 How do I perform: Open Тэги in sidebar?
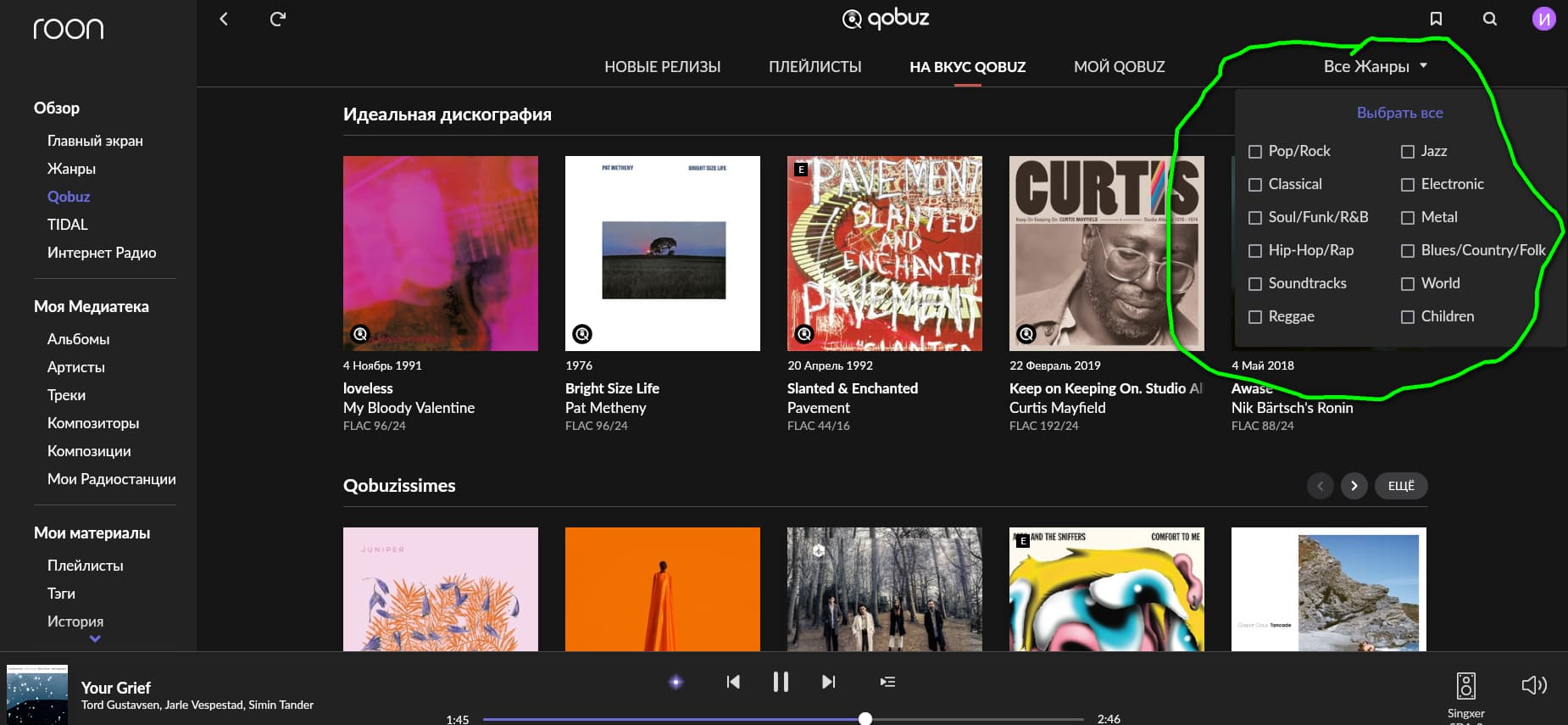pyautogui.click(x=61, y=594)
